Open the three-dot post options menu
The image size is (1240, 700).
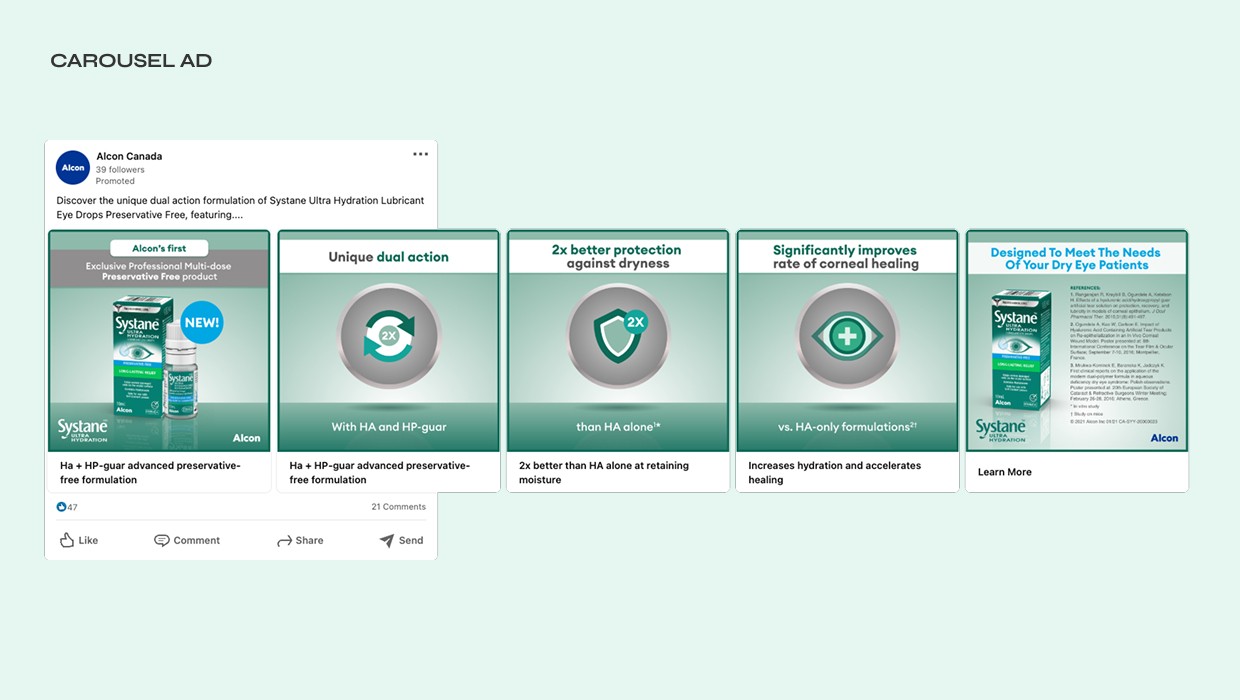(x=421, y=154)
